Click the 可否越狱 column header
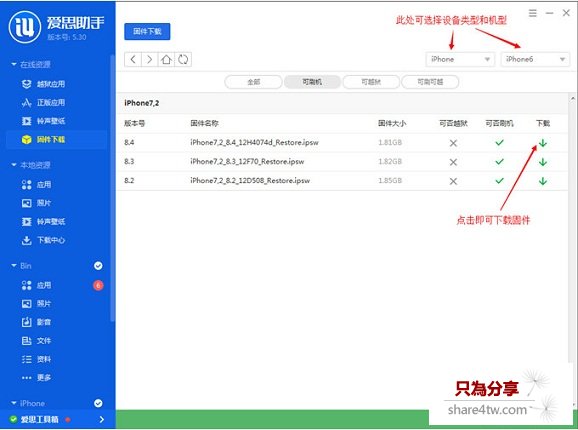This screenshot has width=578, height=430. [453, 123]
